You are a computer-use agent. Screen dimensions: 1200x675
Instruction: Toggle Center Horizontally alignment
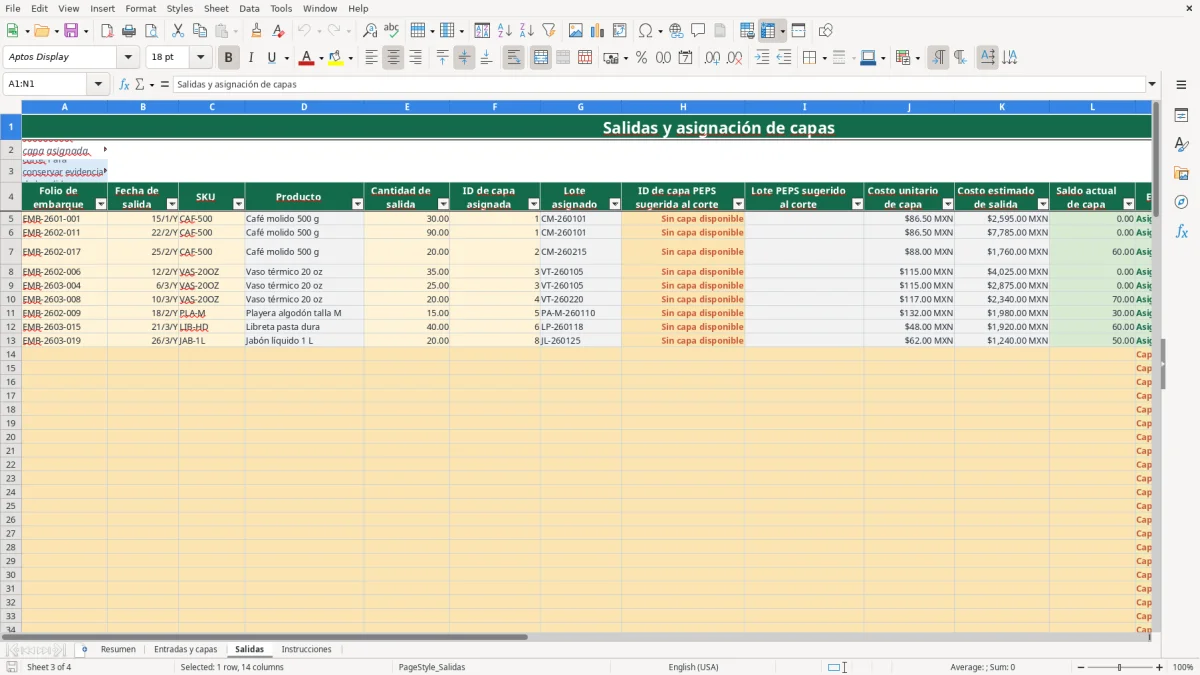(393, 58)
